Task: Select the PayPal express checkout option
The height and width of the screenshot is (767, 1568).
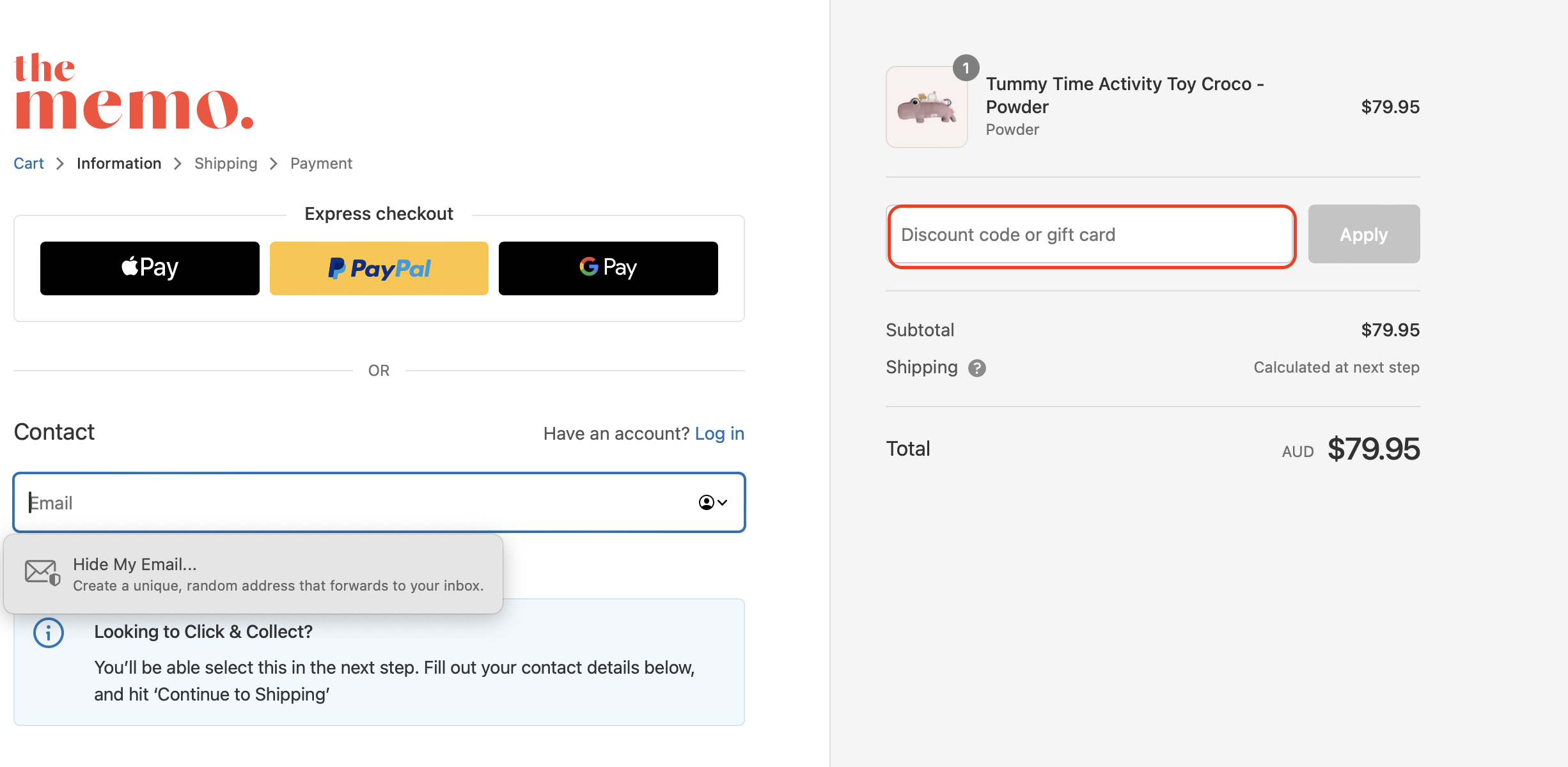Action: (x=379, y=268)
